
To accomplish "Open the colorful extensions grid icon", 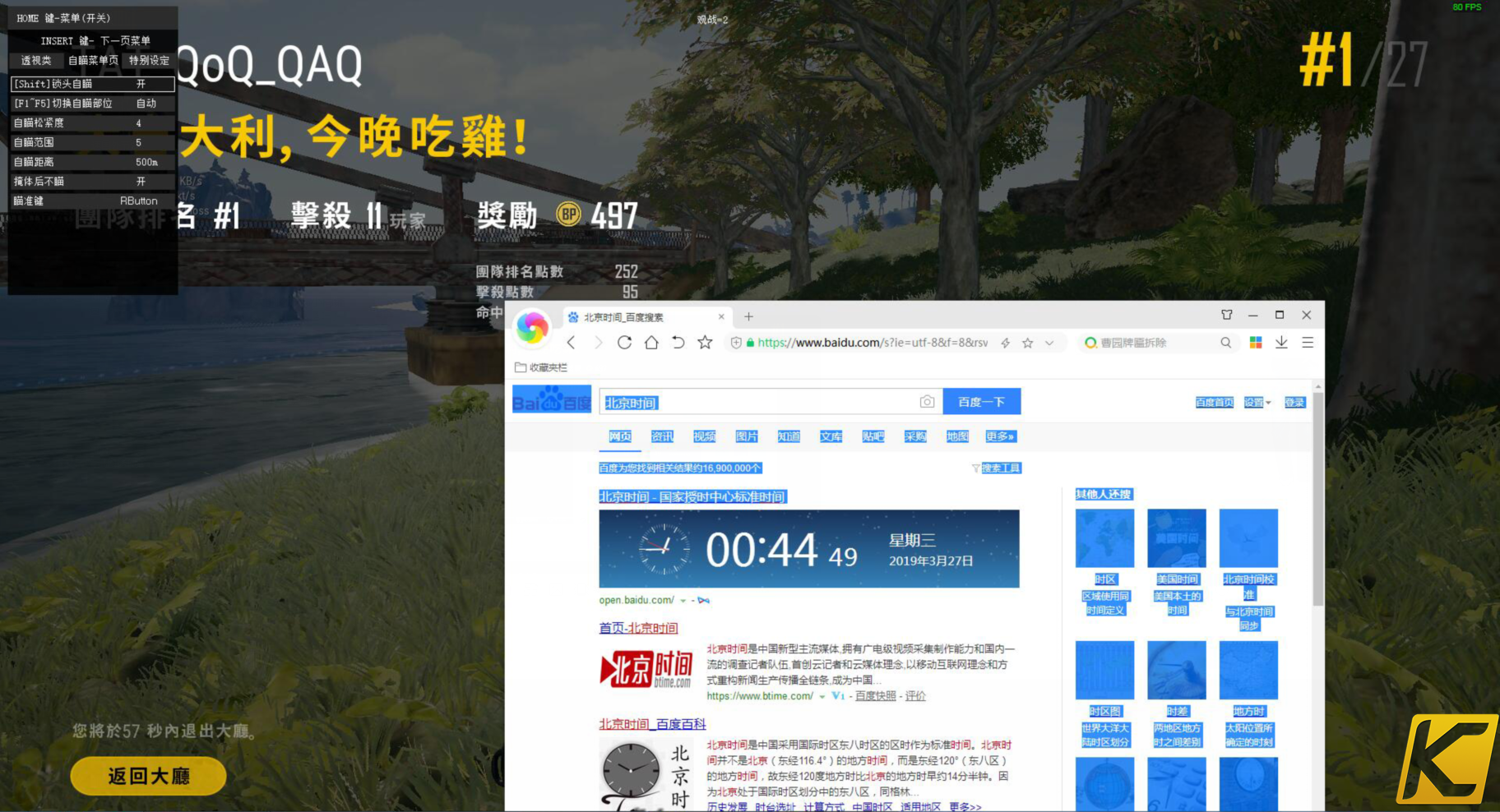I will 1256,343.
